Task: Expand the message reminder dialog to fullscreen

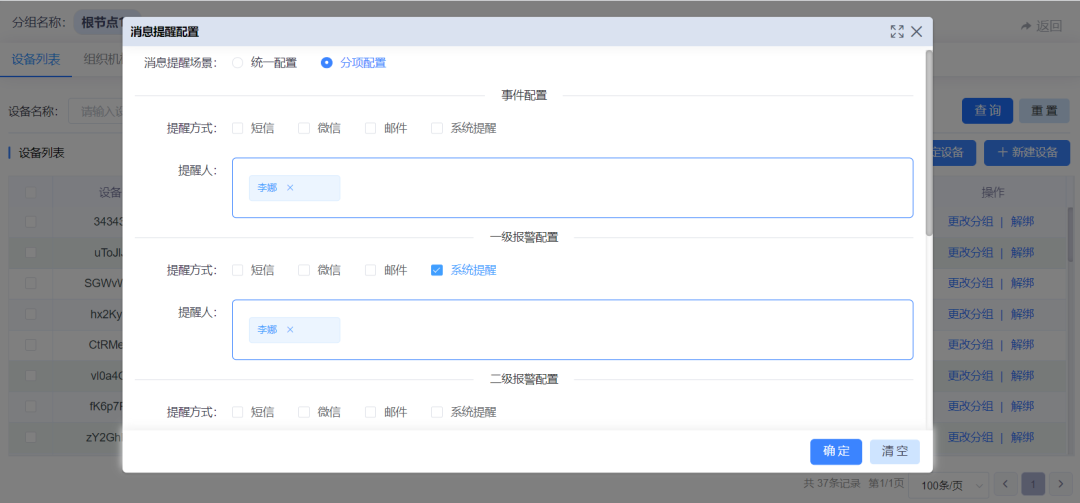Action: click(897, 31)
